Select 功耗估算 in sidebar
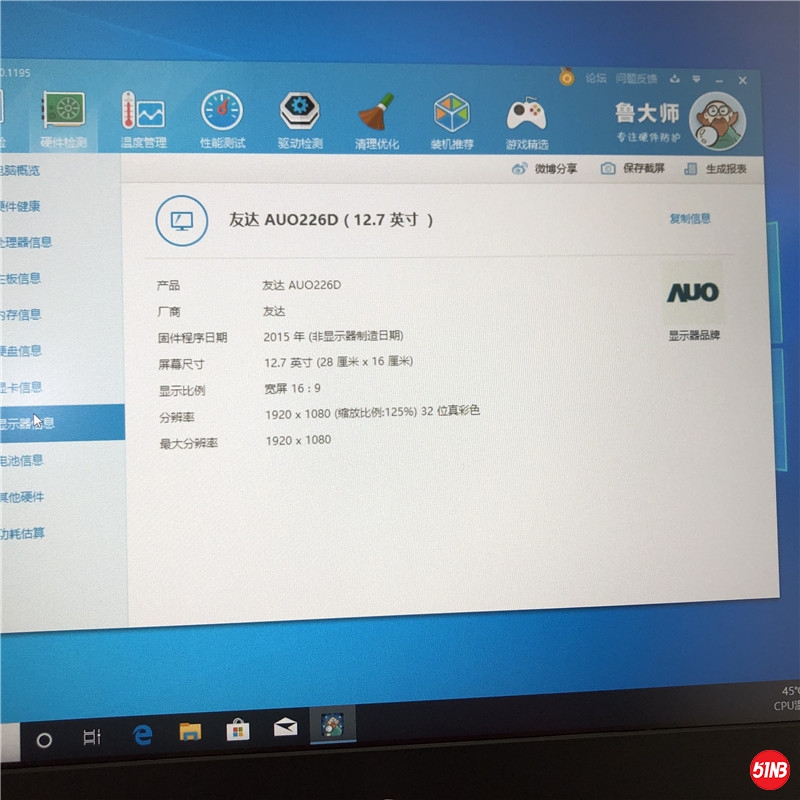The height and width of the screenshot is (800, 800). 22,533
